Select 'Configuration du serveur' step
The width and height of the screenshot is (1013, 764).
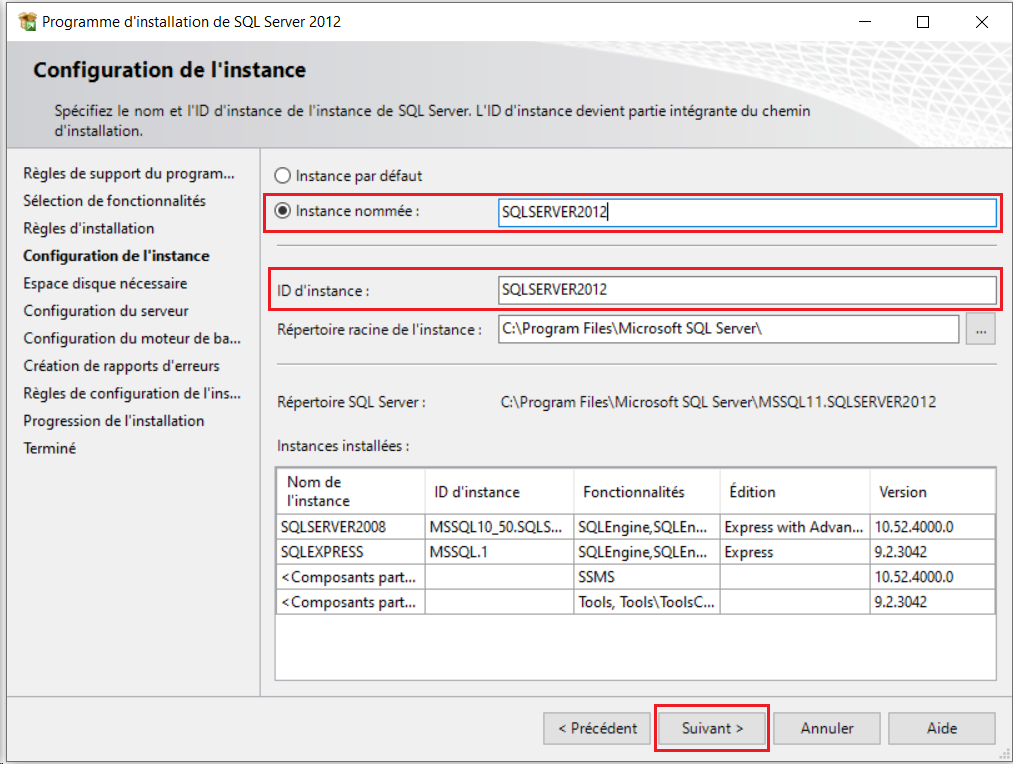pos(106,311)
